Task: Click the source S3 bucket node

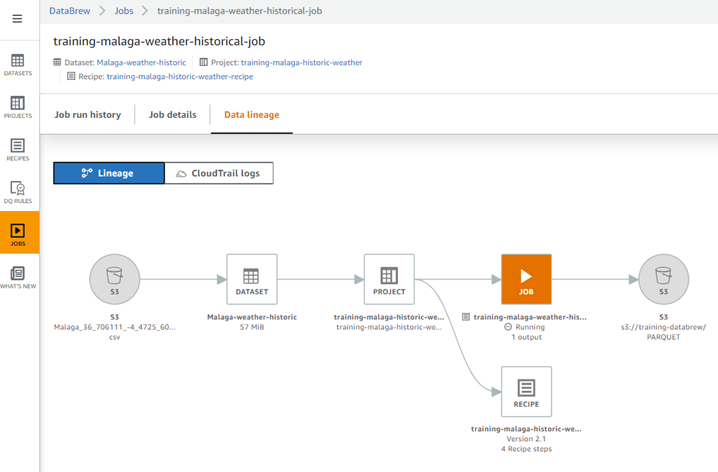Action: point(114,279)
